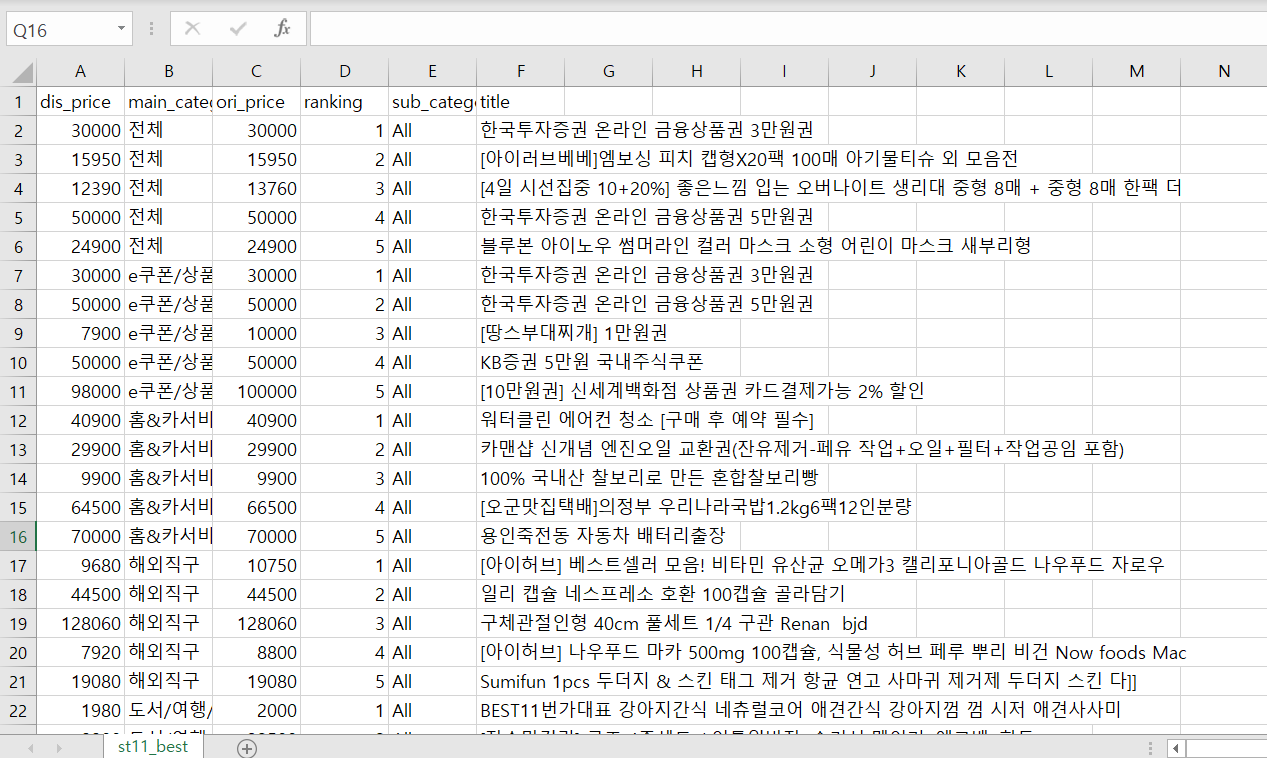Screen dimensions: 1267x758
Task: Click the previous sheet navigation arrow
Action: tap(32, 747)
